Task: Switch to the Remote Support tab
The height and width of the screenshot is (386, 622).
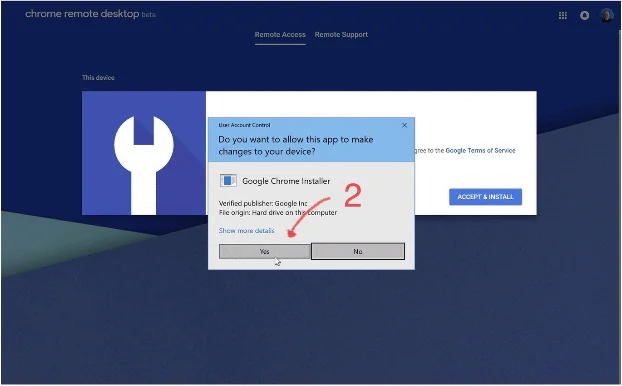Action: (341, 35)
